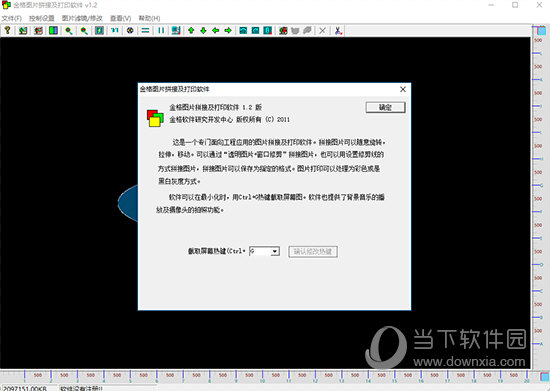The width and height of the screenshot is (550, 391).
Task: Click the 确定 button in the dialog
Action: pos(385,107)
